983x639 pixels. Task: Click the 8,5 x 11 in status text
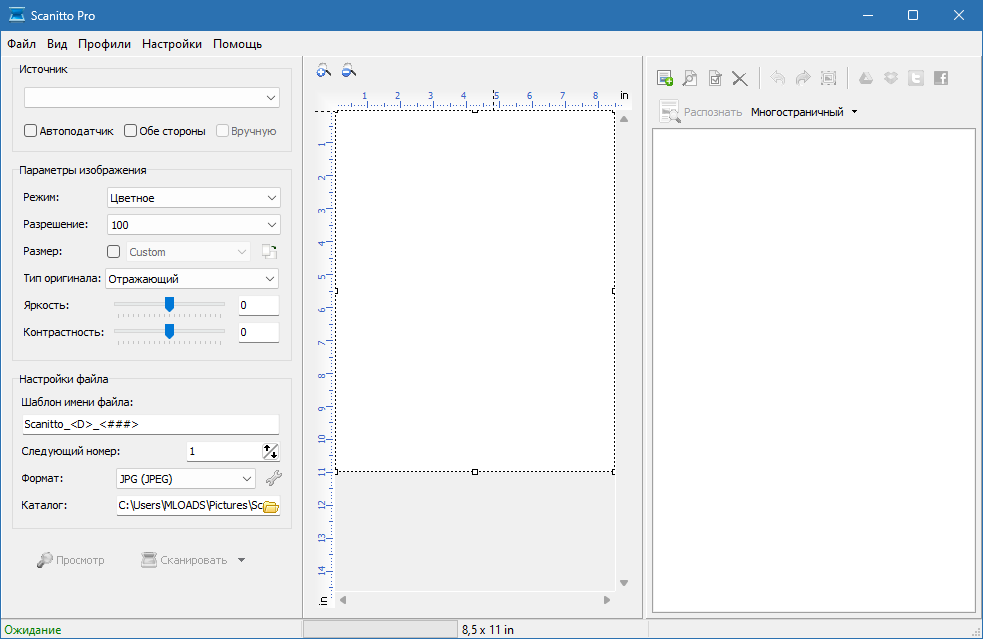[x=488, y=630]
